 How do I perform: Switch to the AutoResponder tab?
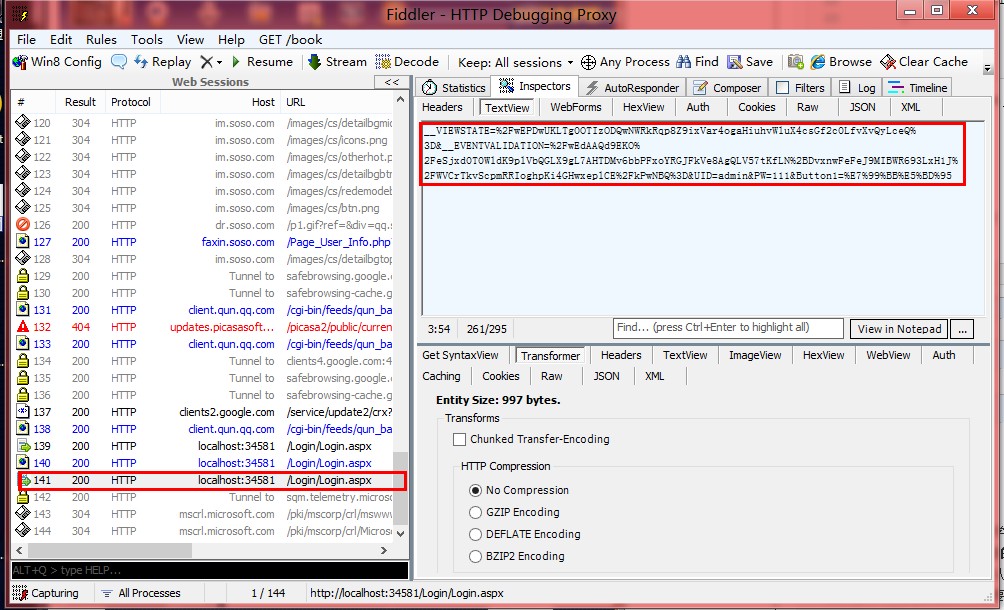pos(632,88)
